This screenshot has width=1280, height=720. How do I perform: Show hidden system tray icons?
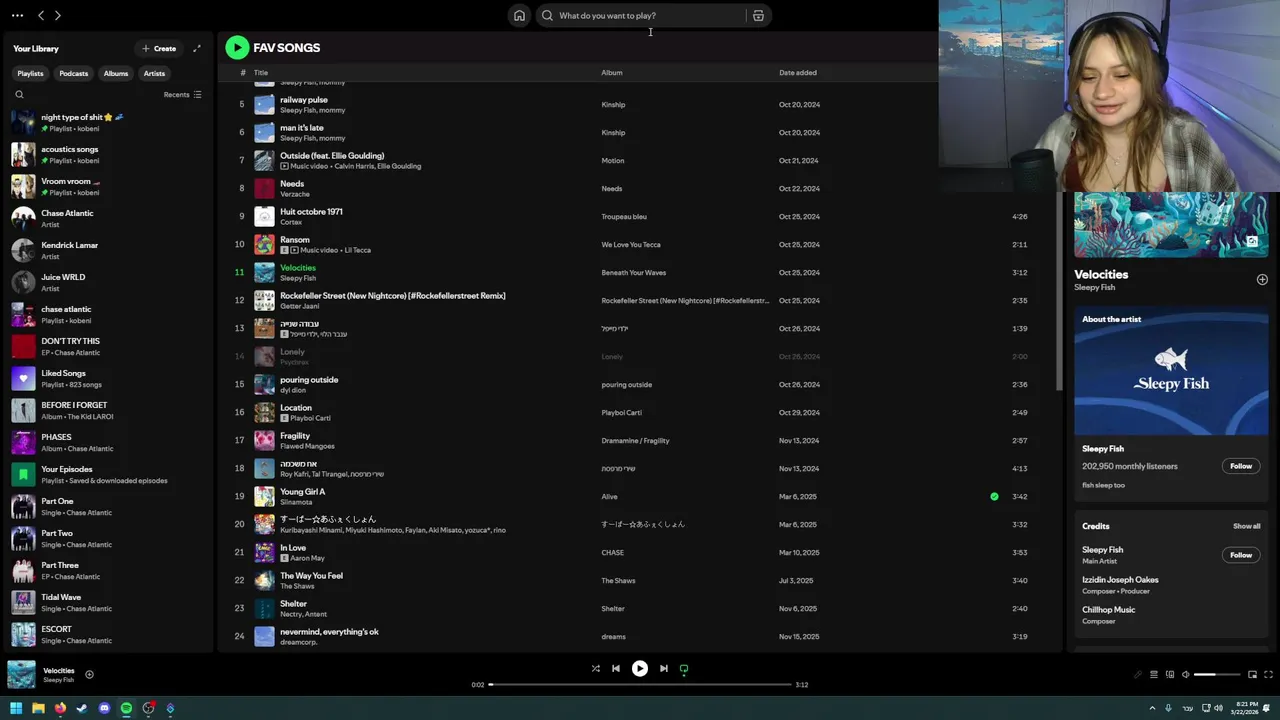tap(1151, 708)
